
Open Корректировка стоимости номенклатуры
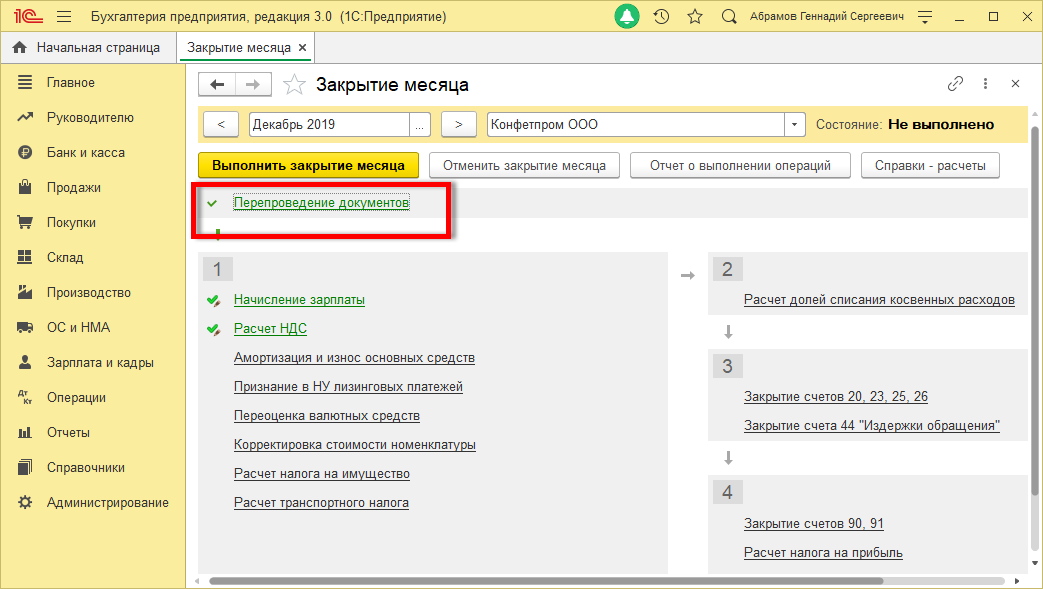click(x=355, y=445)
